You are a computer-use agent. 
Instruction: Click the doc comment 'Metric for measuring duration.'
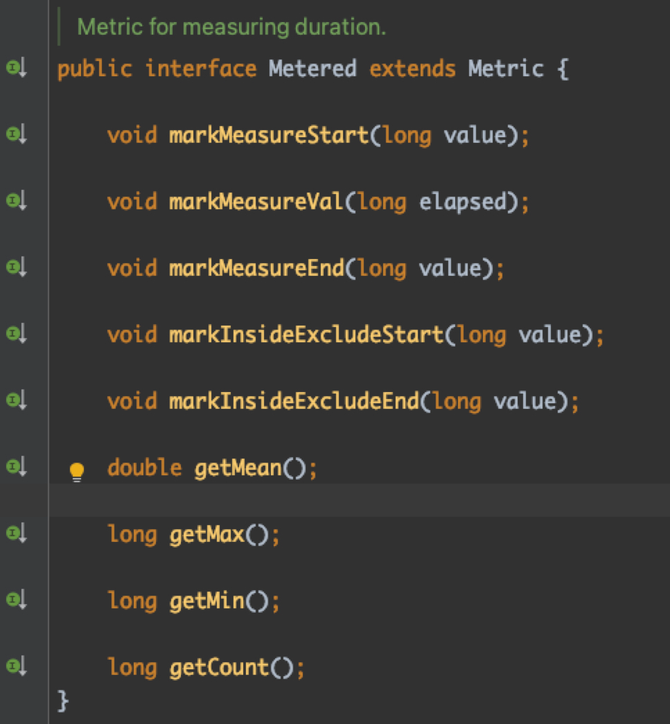coord(231,27)
